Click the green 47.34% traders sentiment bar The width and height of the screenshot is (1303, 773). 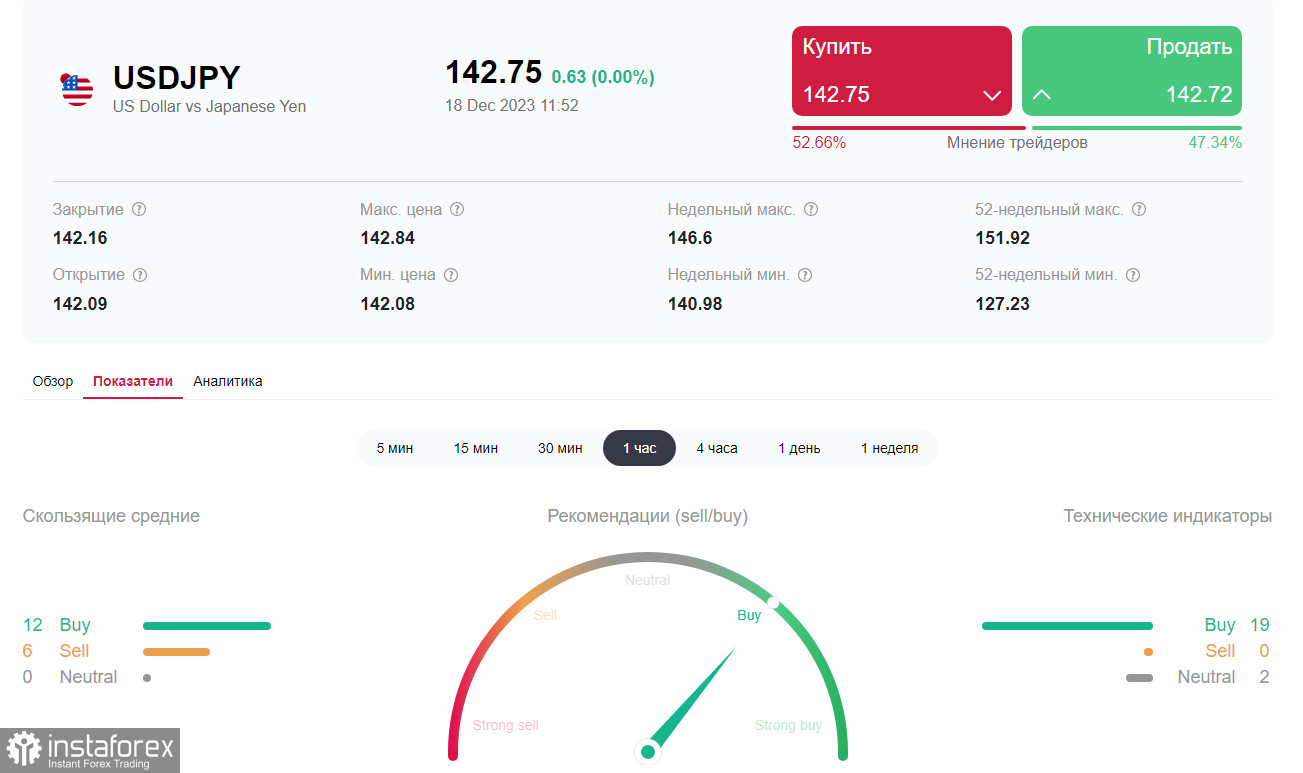[x=1137, y=128]
